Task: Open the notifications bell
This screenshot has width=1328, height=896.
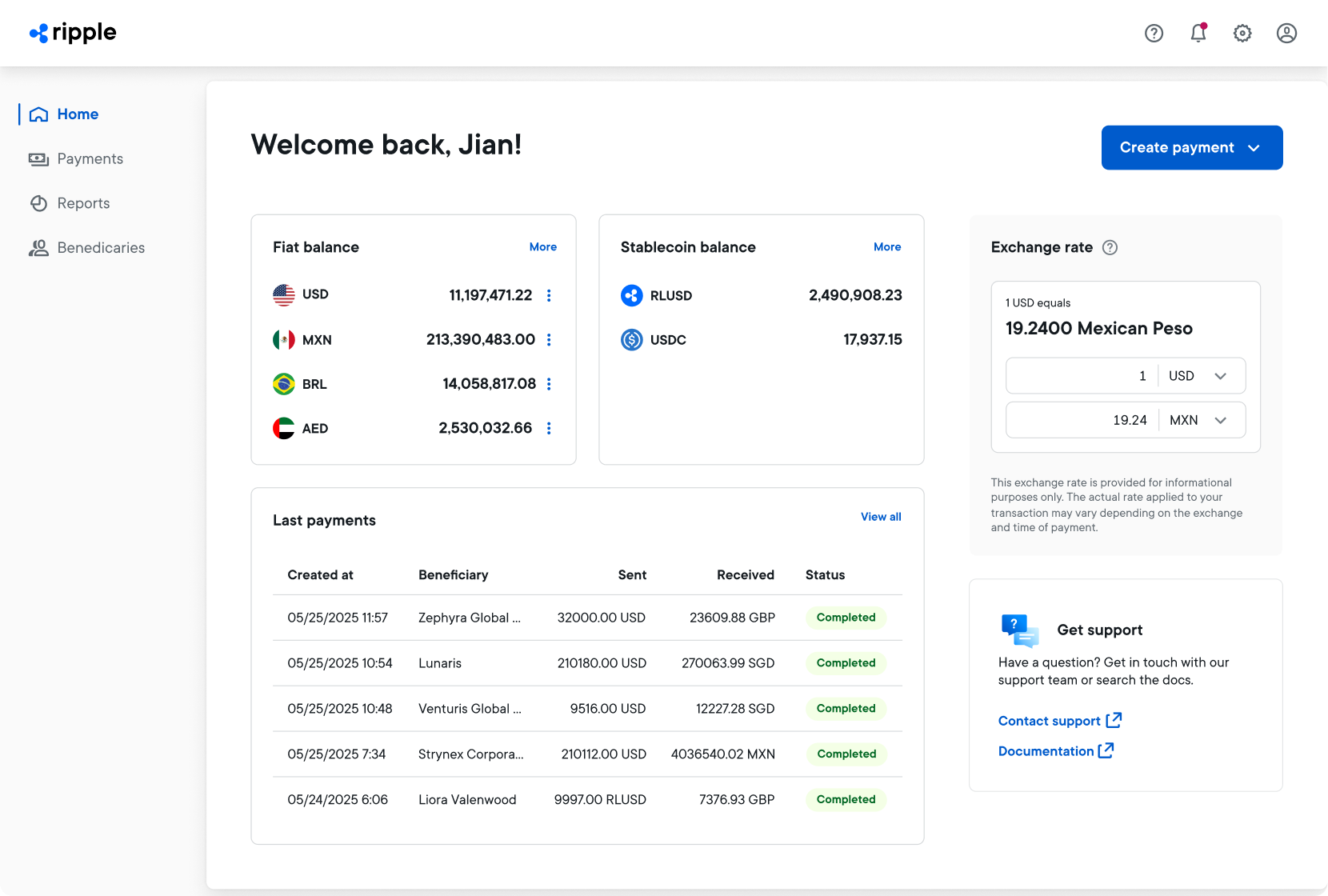Action: [1198, 33]
